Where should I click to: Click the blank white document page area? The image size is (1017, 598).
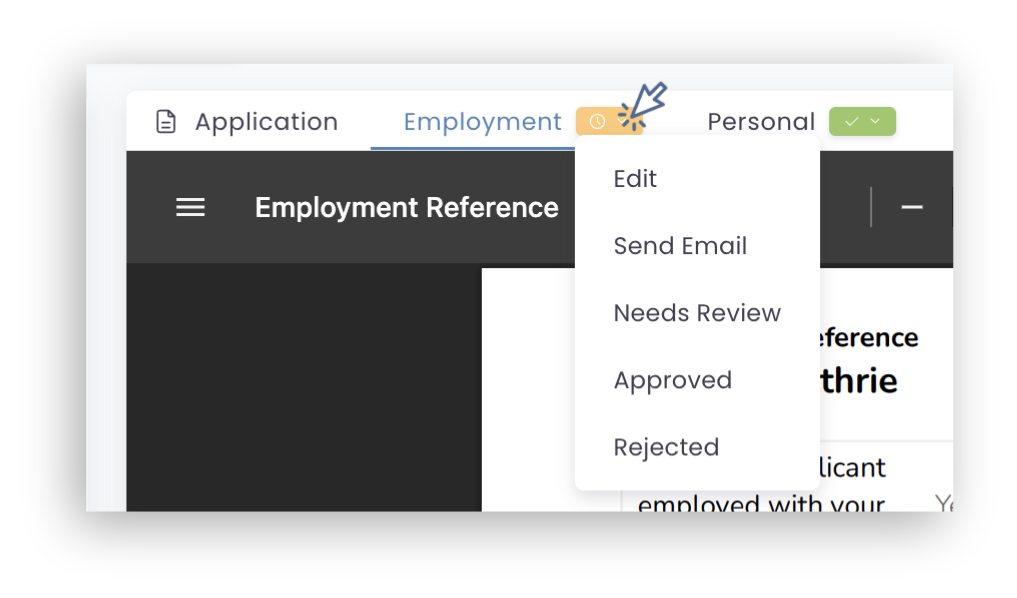click(x=528, y=389)
